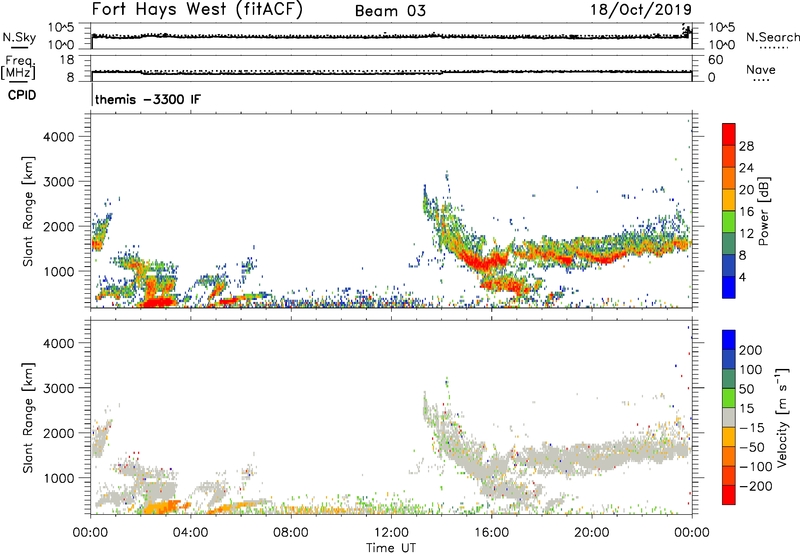Click the power panel 'Slant Range [km]' label

(x=28, y=211)
